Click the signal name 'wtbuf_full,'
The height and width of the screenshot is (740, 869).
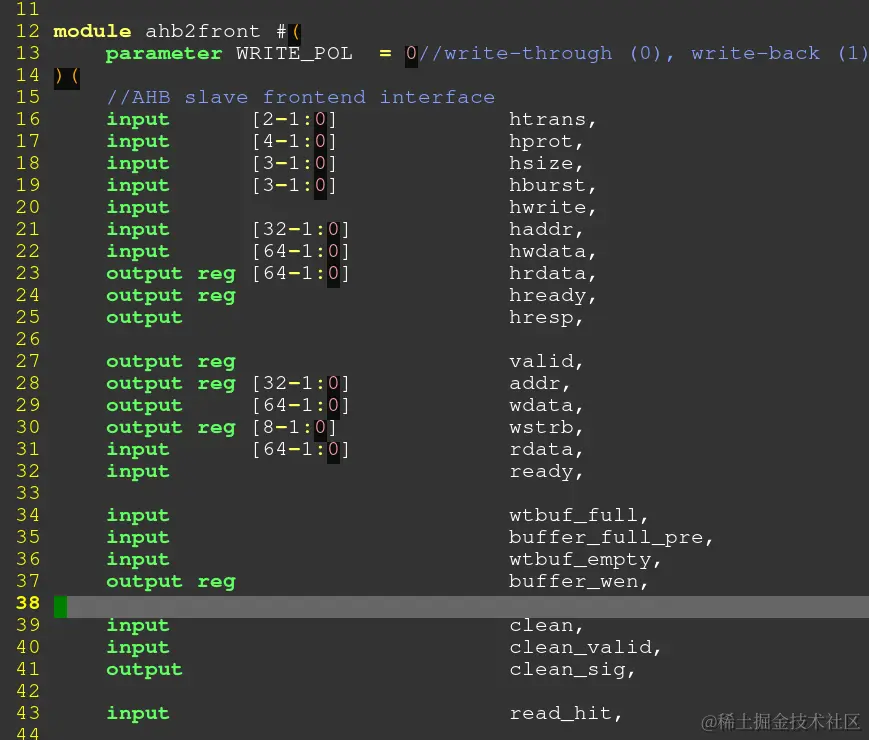coord(579,516)
